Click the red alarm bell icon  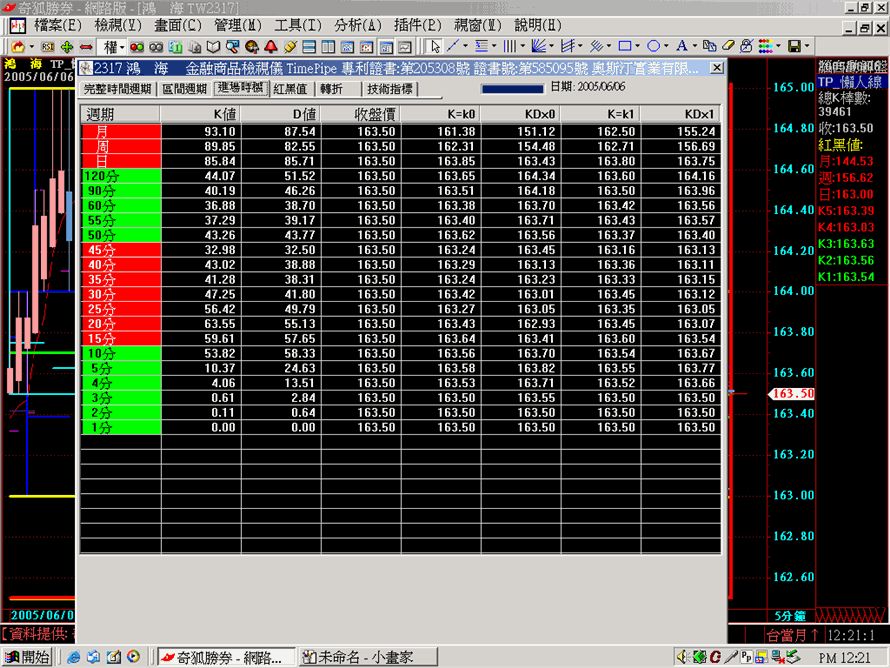tap(270, 46)
